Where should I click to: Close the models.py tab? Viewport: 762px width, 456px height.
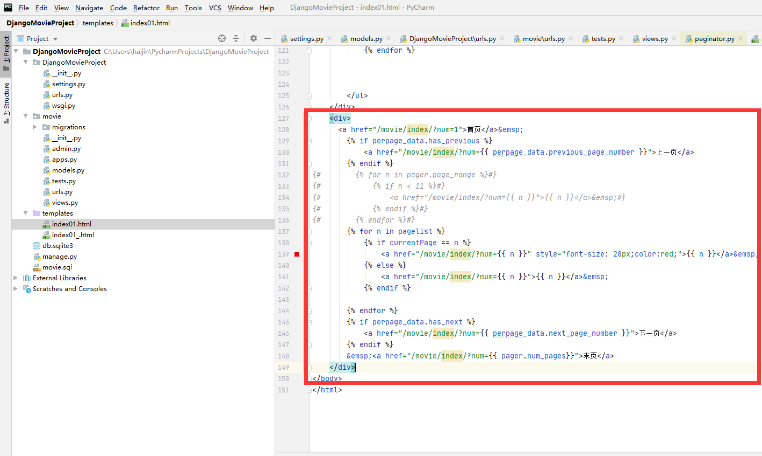coord(389,38)
